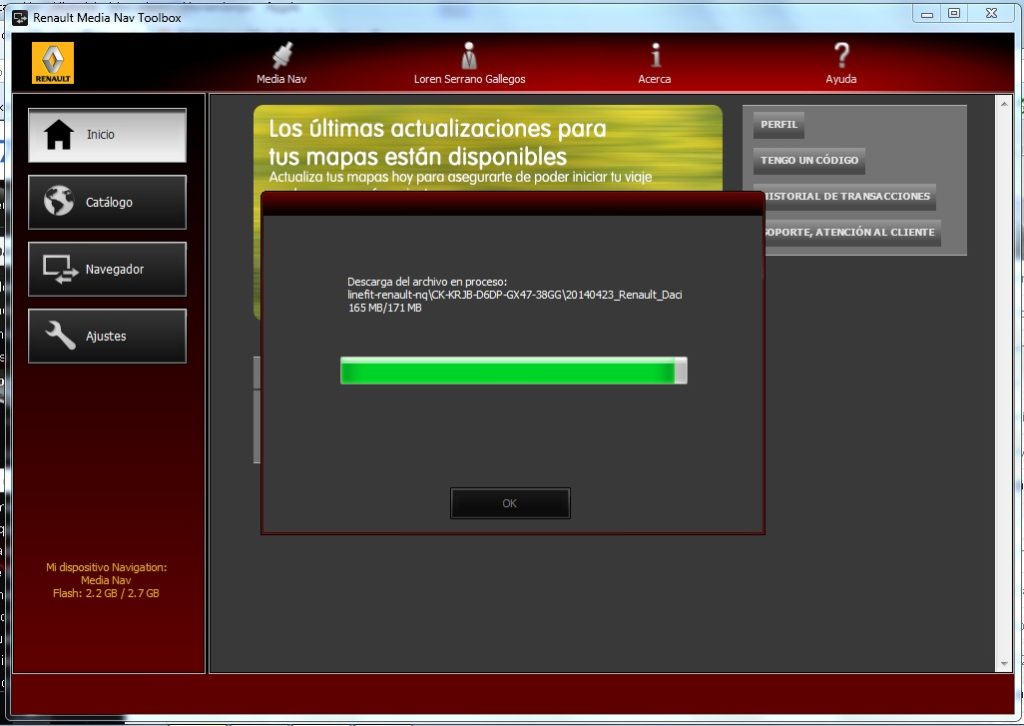
Task: Open the Acerca info icon
Action: pos(655,56)
